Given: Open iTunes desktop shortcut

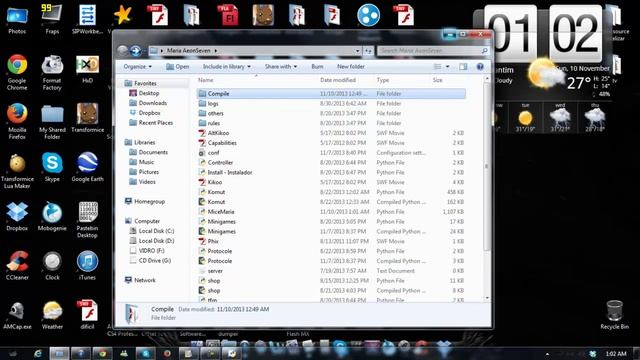Looking at the screenshot, I should click(87, 265).
